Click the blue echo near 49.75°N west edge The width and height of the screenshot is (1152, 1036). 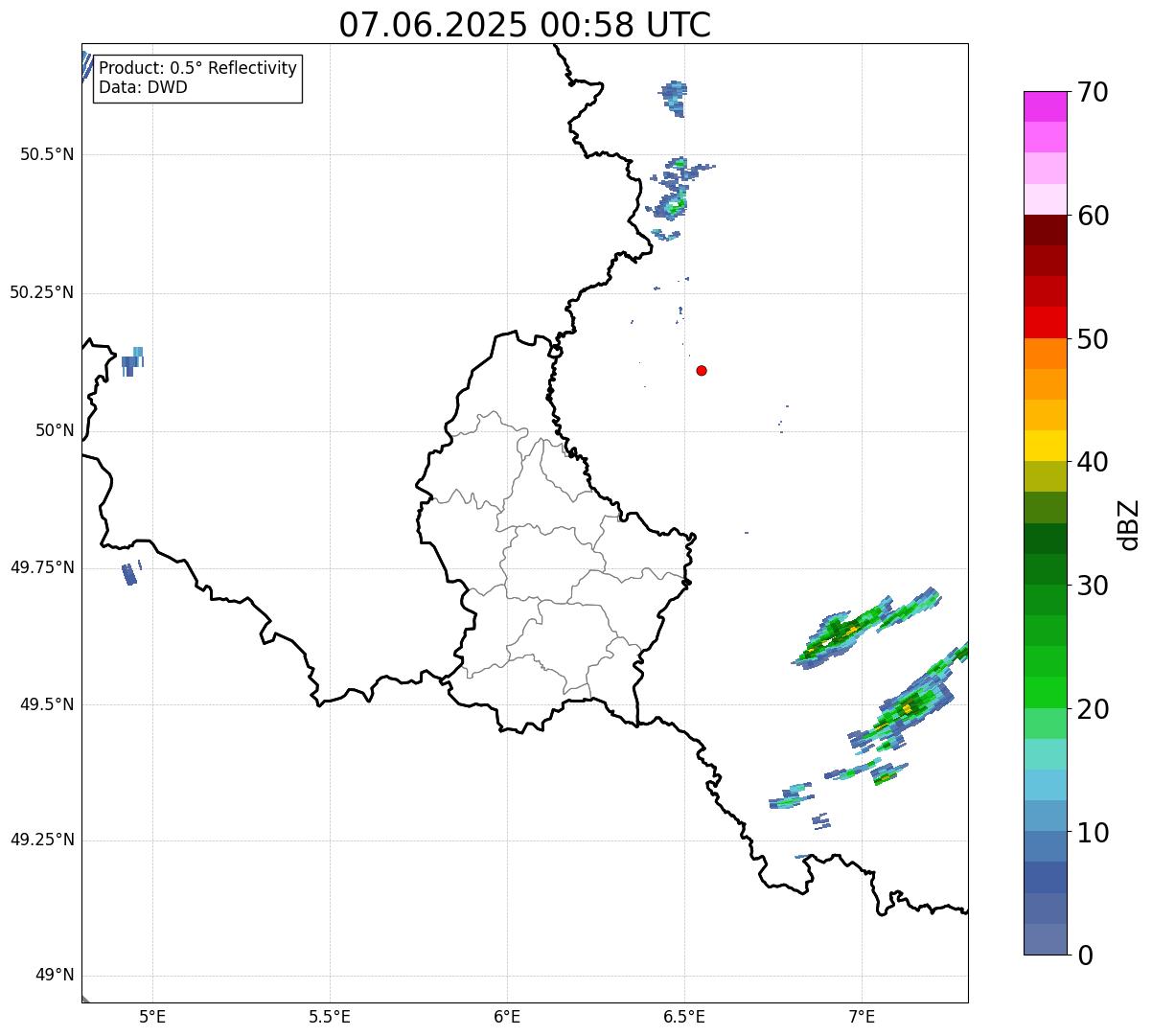pyautogui.click(x=130, y=573)
